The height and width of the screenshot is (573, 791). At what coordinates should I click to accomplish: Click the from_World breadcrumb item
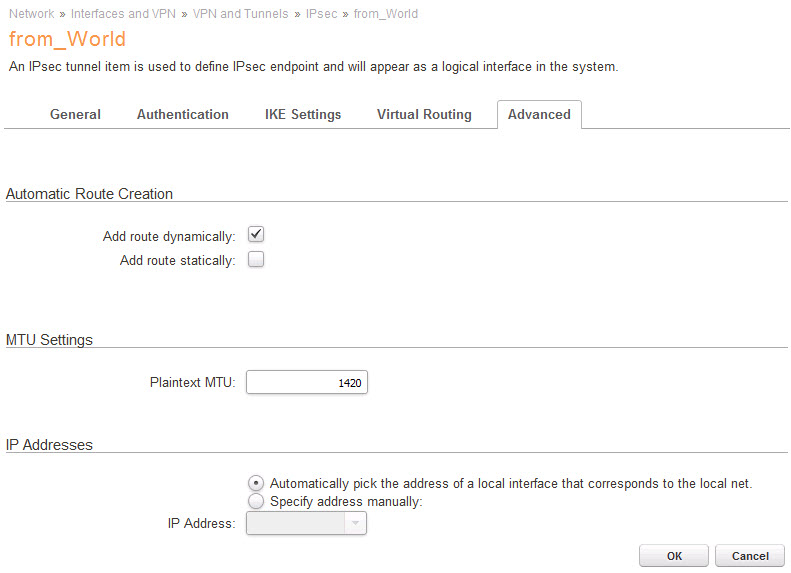386,14
